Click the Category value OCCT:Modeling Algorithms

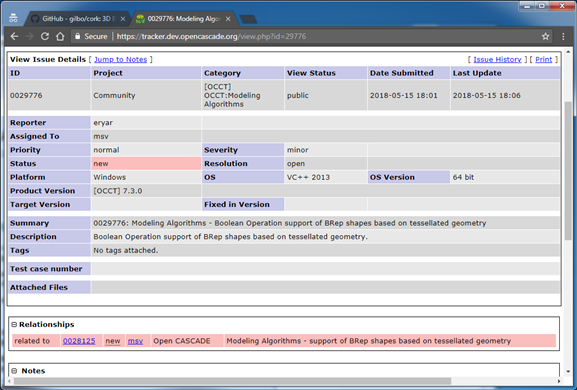[232, 96]
